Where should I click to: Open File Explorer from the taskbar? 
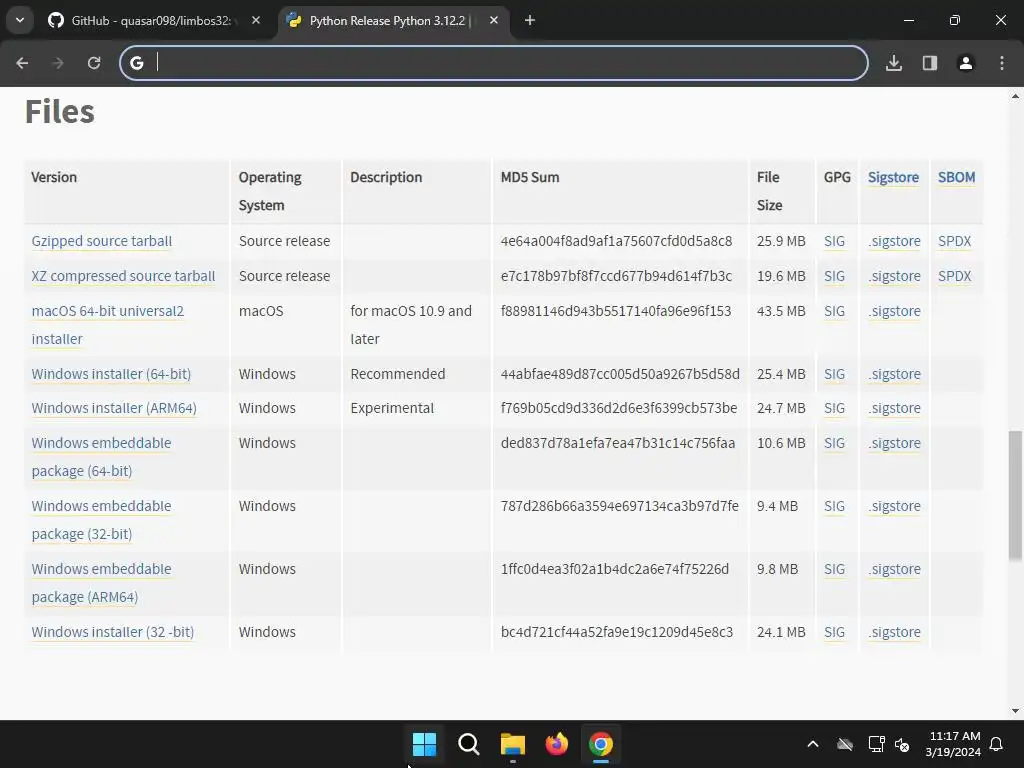(513, 743)
